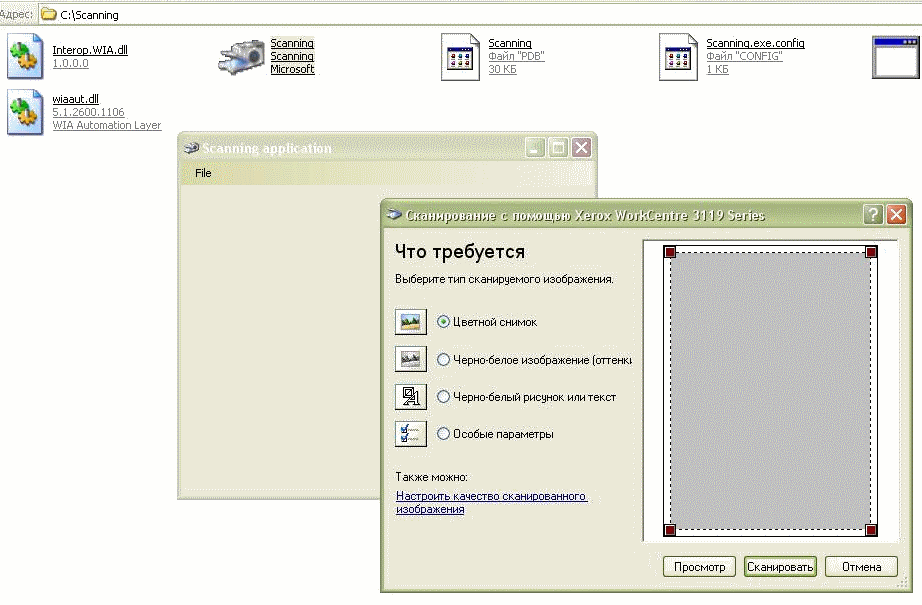This screenshot has height=605, width=922.
Task: Click the 30 КБ size text
Action: tap(502, 69)
